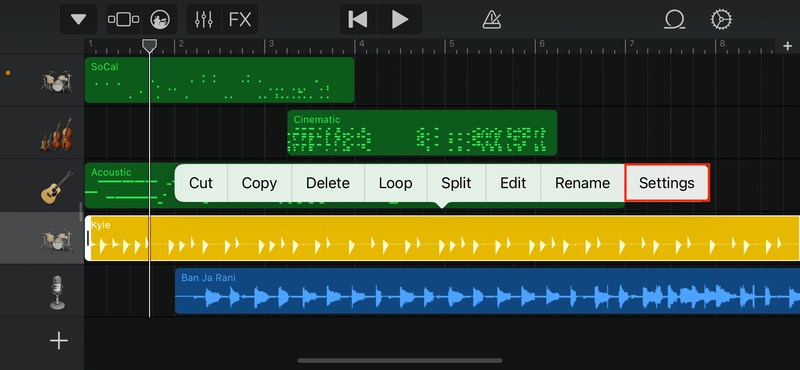The image size is (800, 370).
Task: Select the Acoustic region label
Action: (111, 172)
